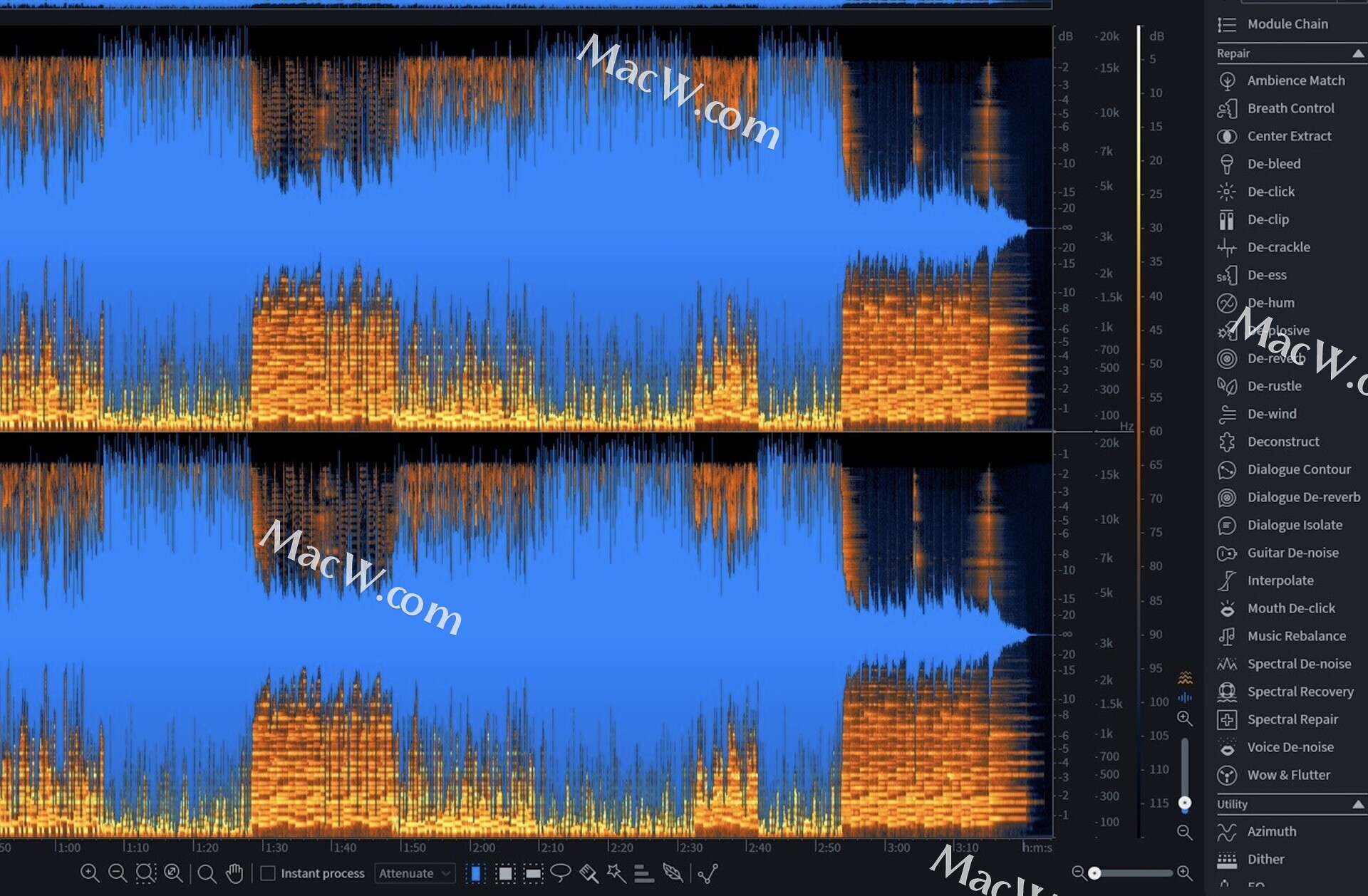Enable the Instant process checkbox

pyautogui.click(x=268, y=873)
